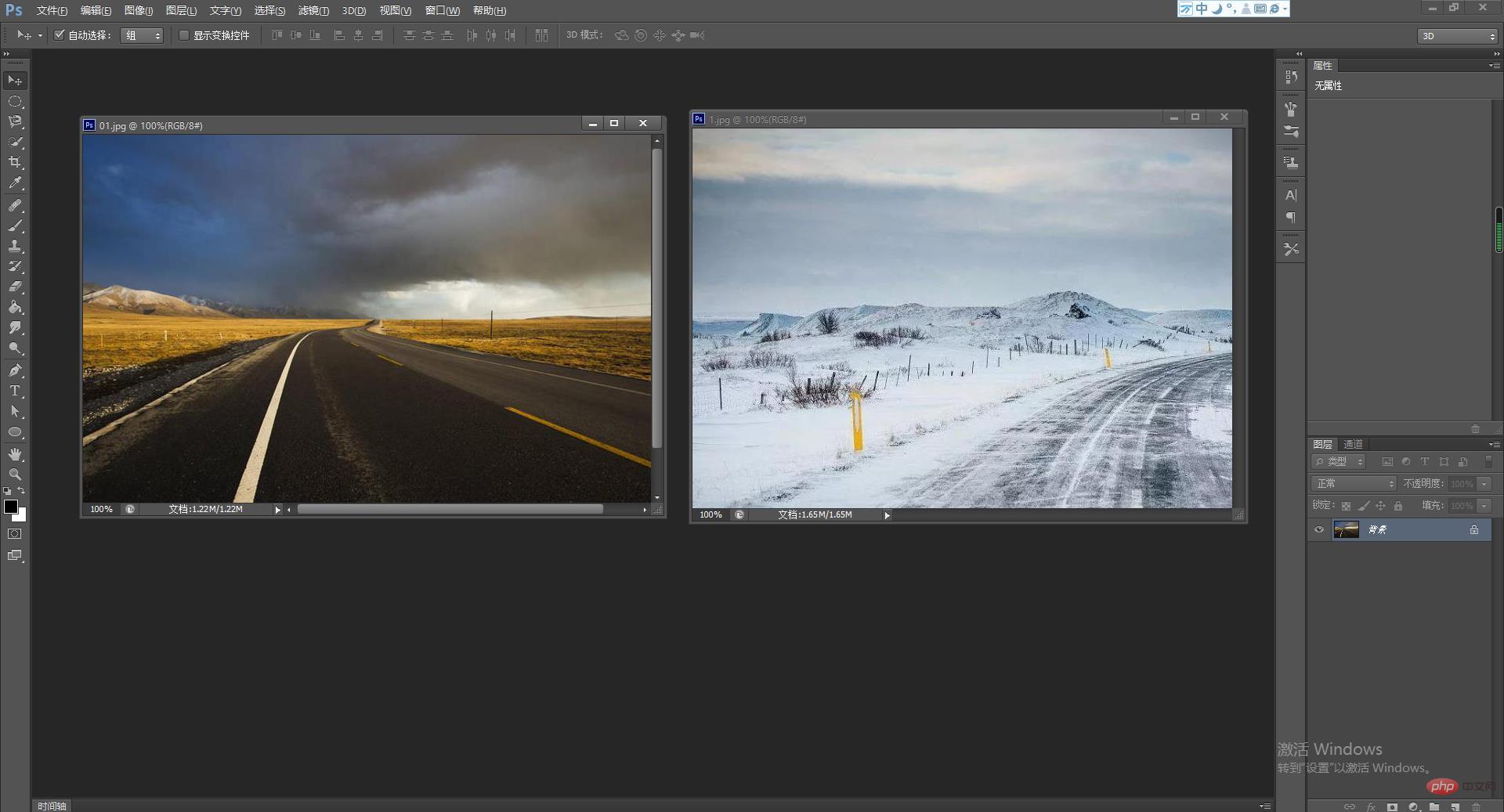
Task: Hide the 背景 layer with the eye icon
Action: click(1319, 530)
